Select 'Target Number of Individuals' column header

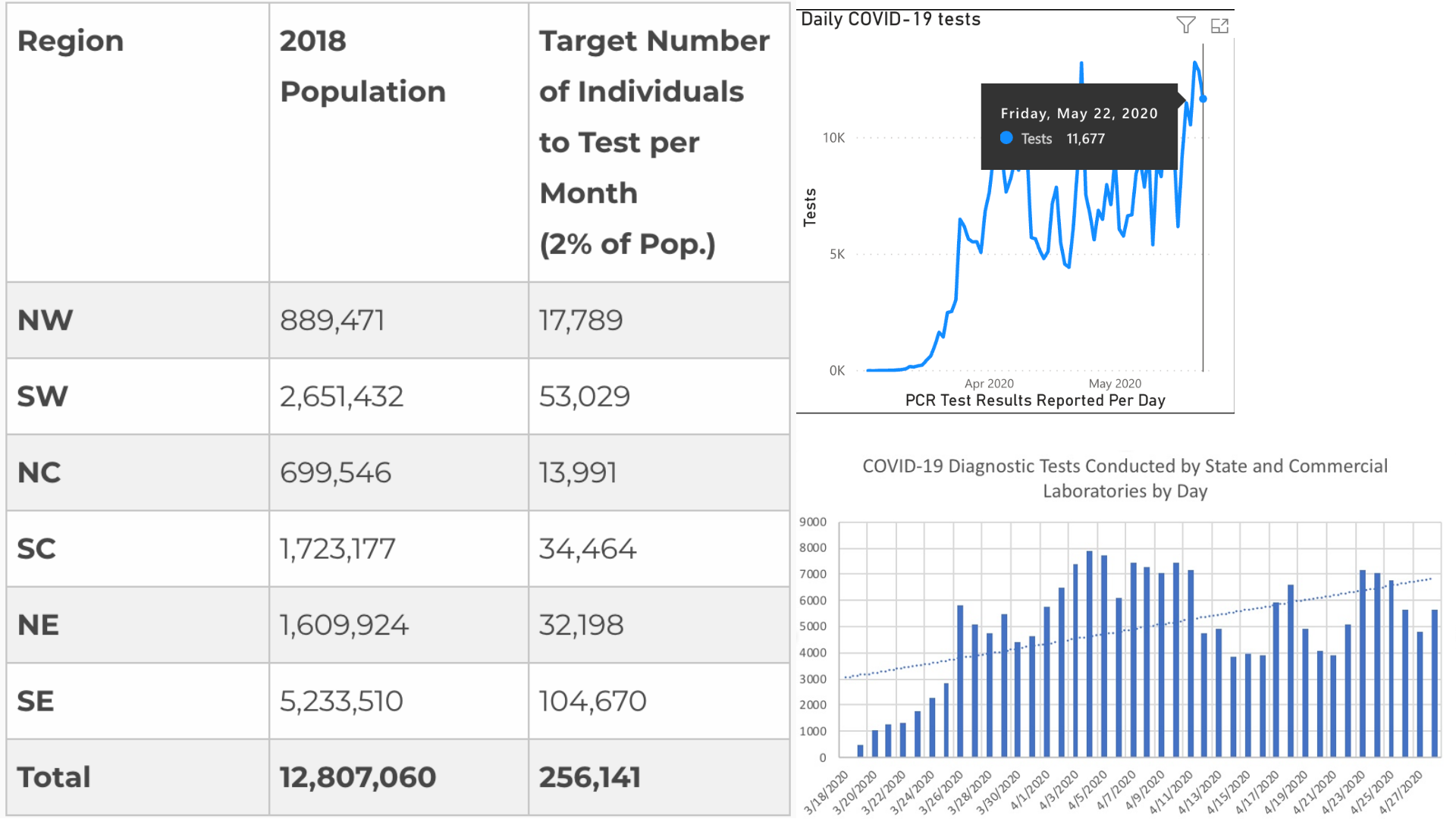coord(654,66)
